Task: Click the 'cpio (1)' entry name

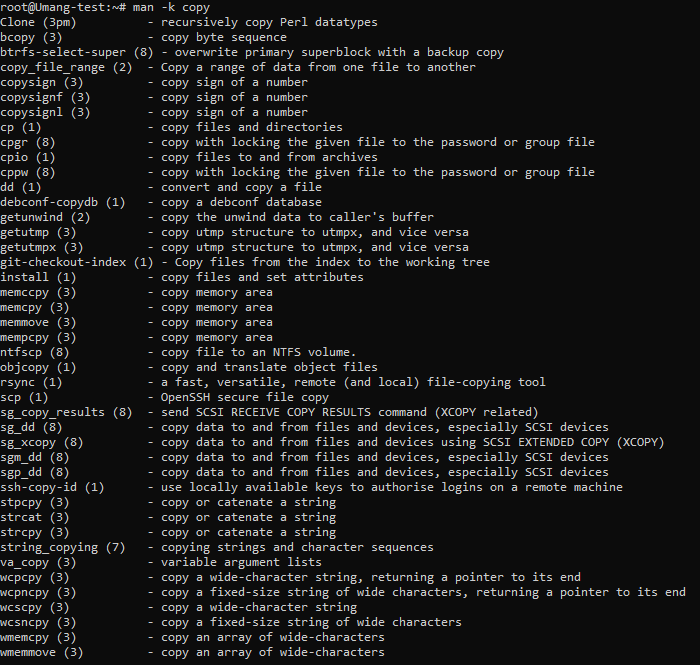Action: click(x=28, y=157)
